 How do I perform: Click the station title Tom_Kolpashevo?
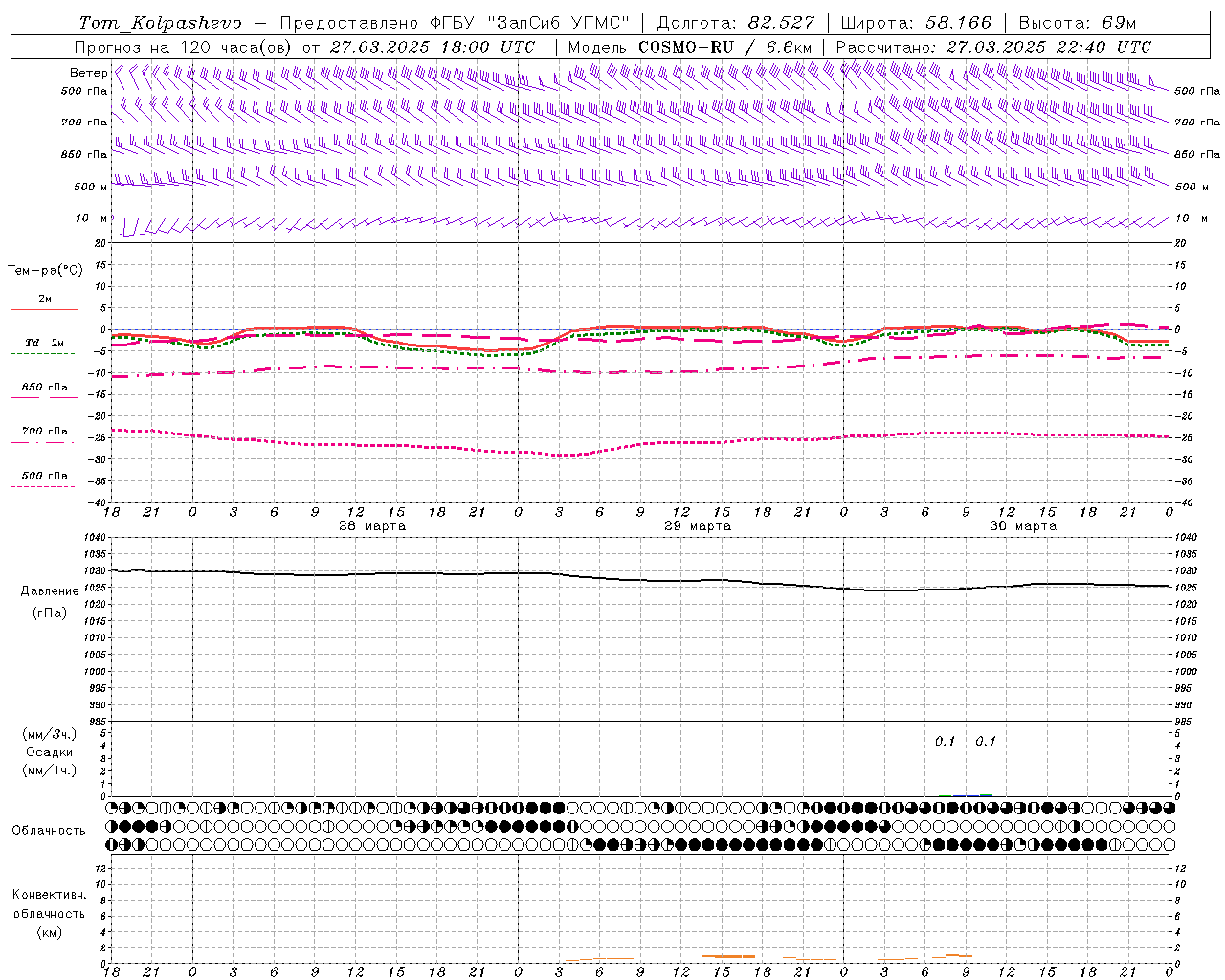pyautogui.click(x=160, y=23)
